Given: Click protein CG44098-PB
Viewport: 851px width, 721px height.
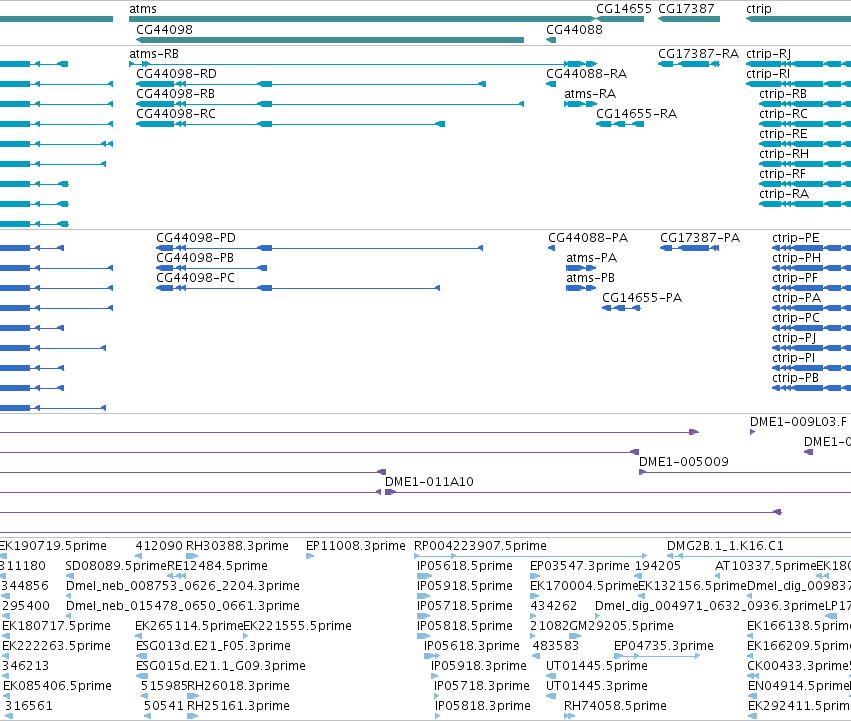Looking at the screenshot, I should [212, 268].
